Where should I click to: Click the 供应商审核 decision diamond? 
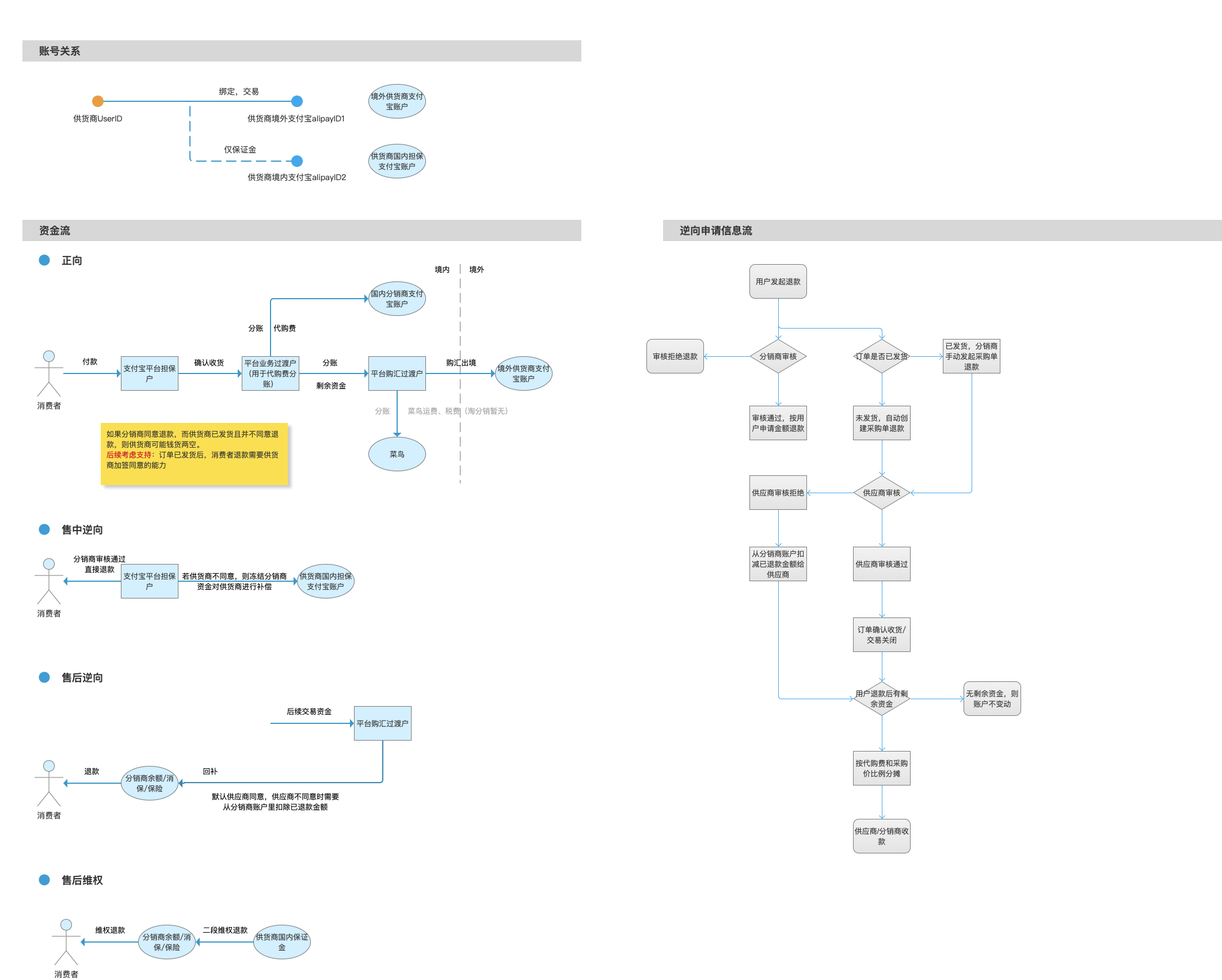(x=882, y=493)
